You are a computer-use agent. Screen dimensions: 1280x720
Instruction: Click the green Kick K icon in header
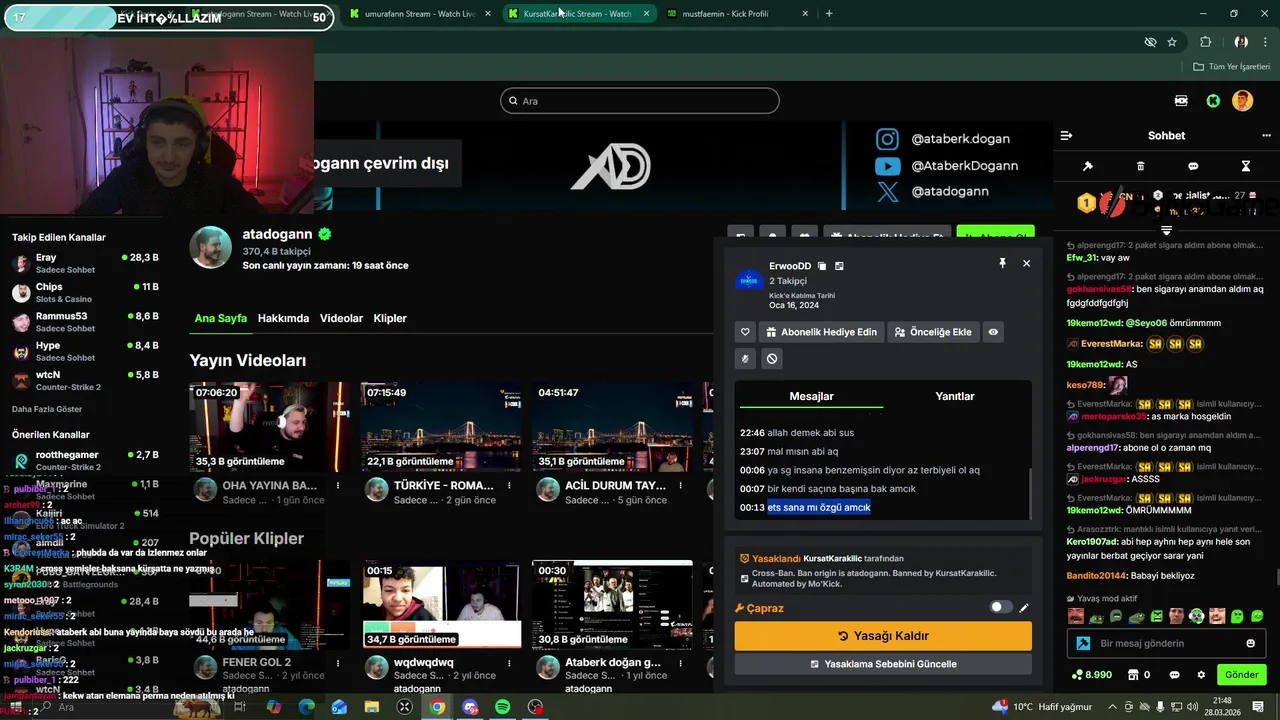pyautogui.click(x=1213, y=101)
